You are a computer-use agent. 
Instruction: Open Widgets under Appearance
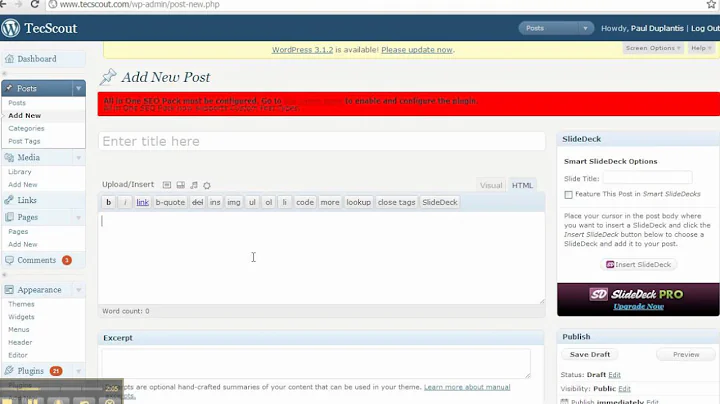[x=21, y=317]
